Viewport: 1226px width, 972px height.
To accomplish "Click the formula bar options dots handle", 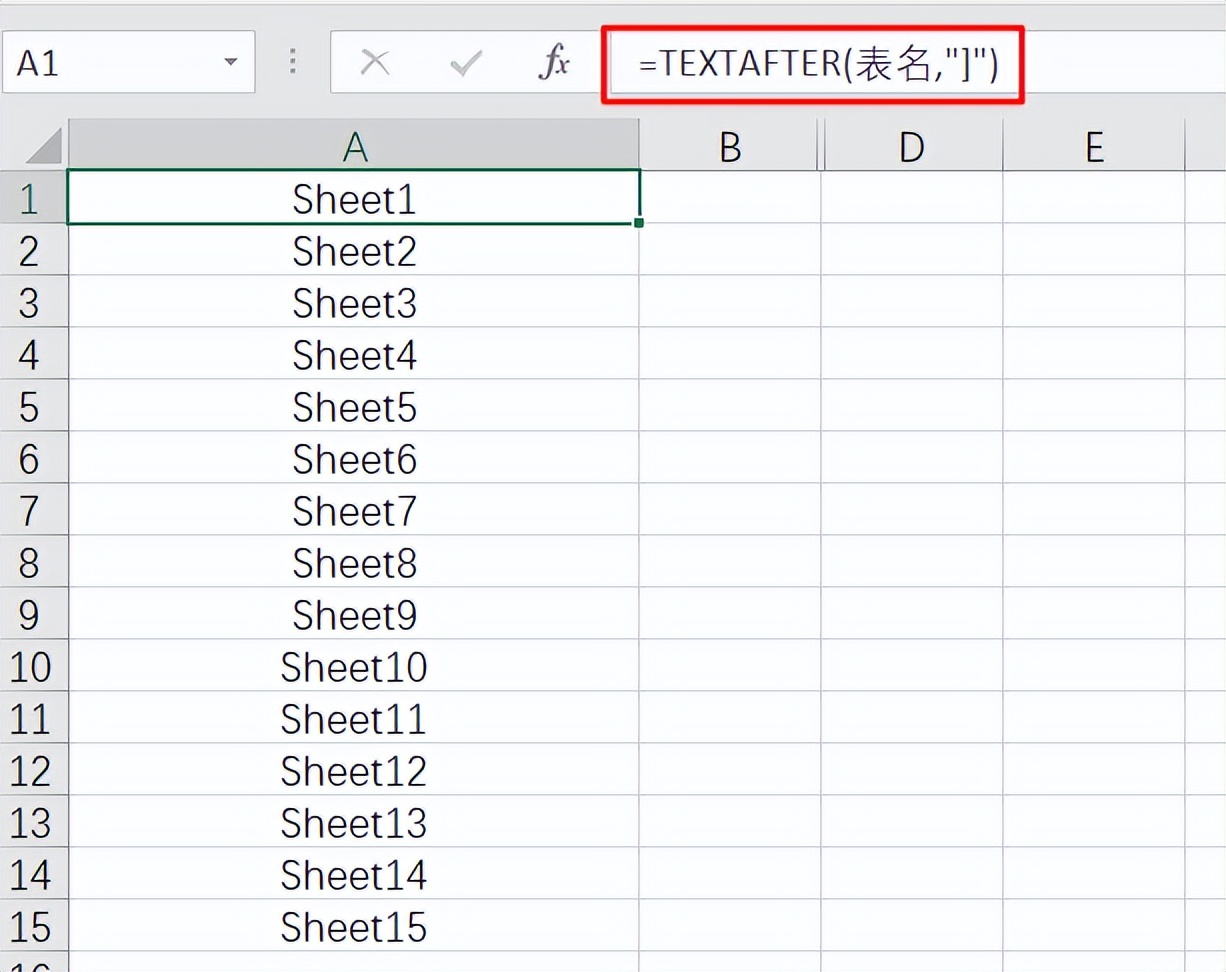I will pyautogui.click(x=292, y=62).
